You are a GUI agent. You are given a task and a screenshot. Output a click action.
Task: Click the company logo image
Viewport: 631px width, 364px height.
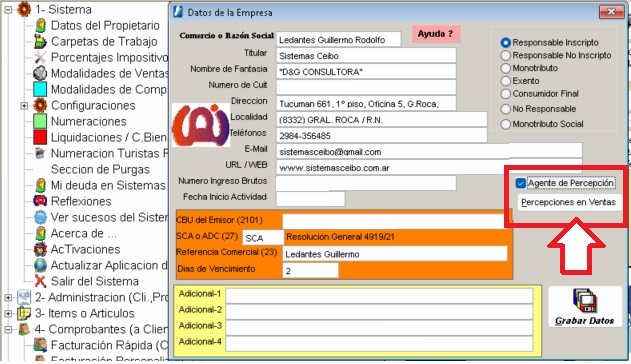click(200, 125)
